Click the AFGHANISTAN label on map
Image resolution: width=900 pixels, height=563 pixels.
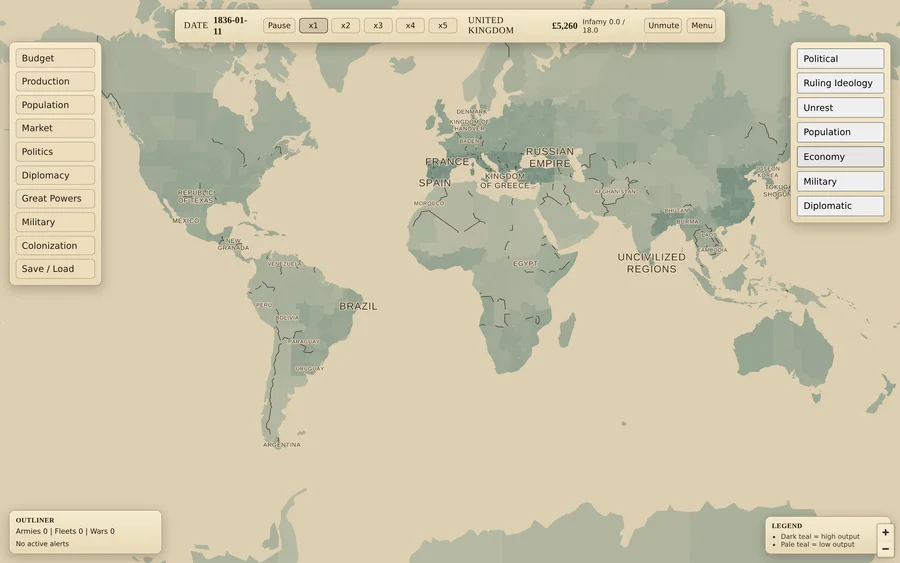click(x=615, y=192)
